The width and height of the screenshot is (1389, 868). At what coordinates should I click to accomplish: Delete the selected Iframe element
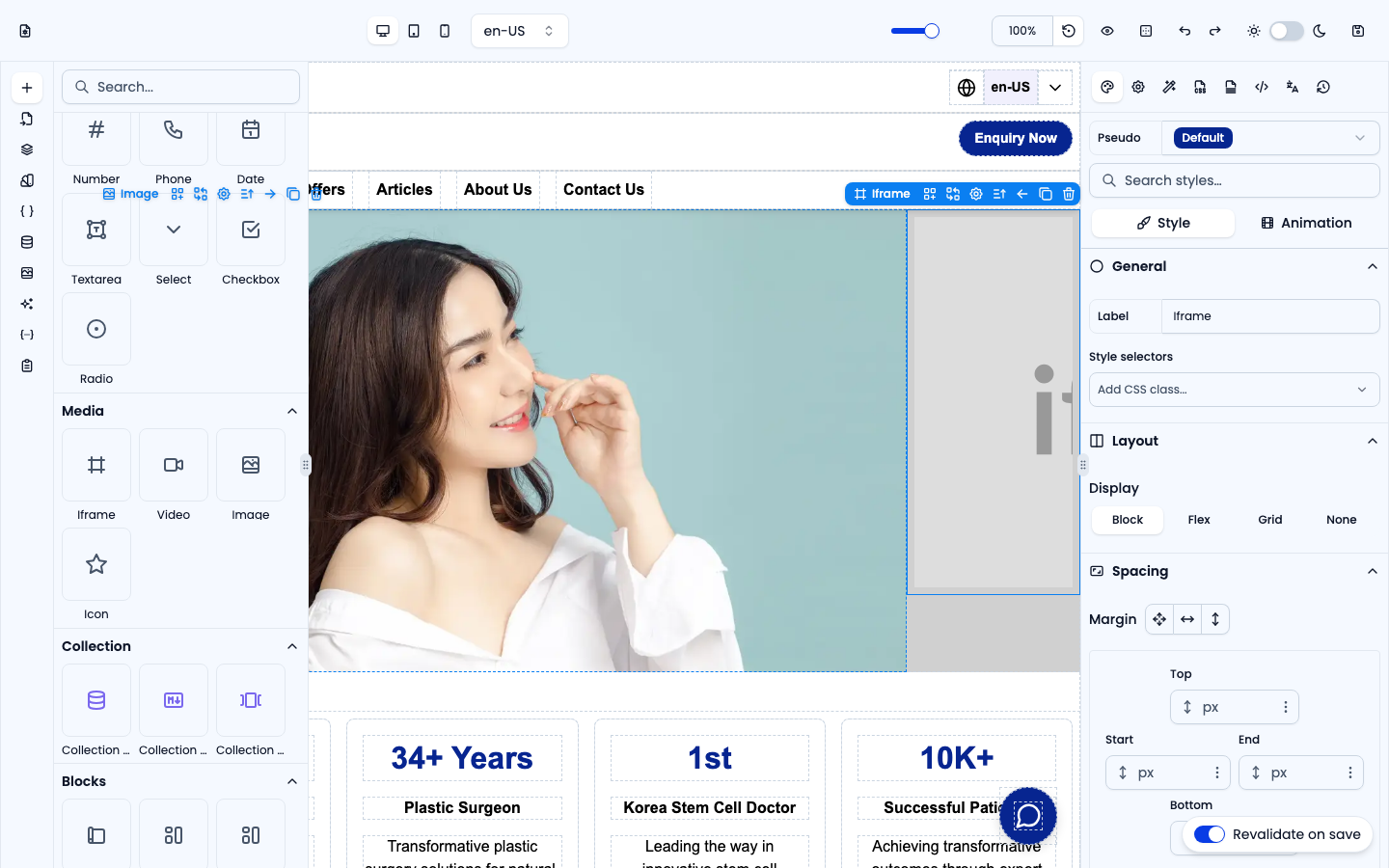tap(1069, 194)
